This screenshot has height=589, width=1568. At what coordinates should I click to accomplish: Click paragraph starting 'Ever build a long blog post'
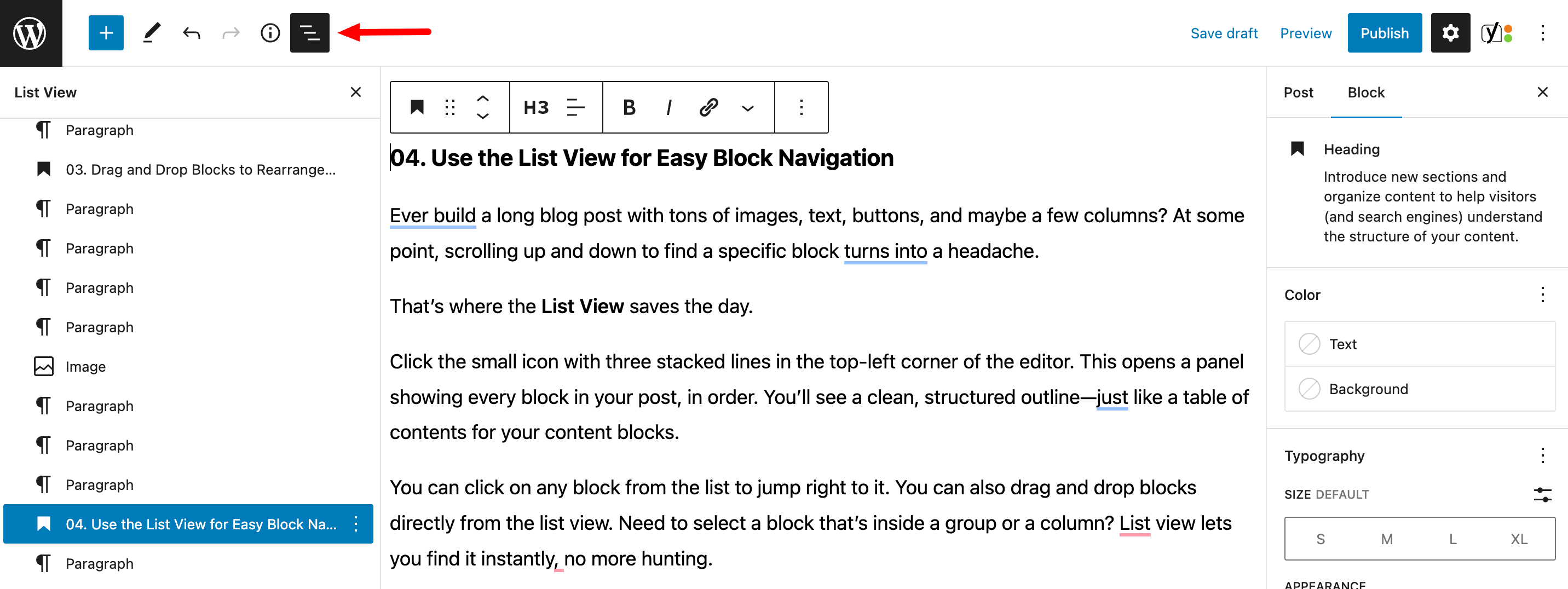coord(817,233)
